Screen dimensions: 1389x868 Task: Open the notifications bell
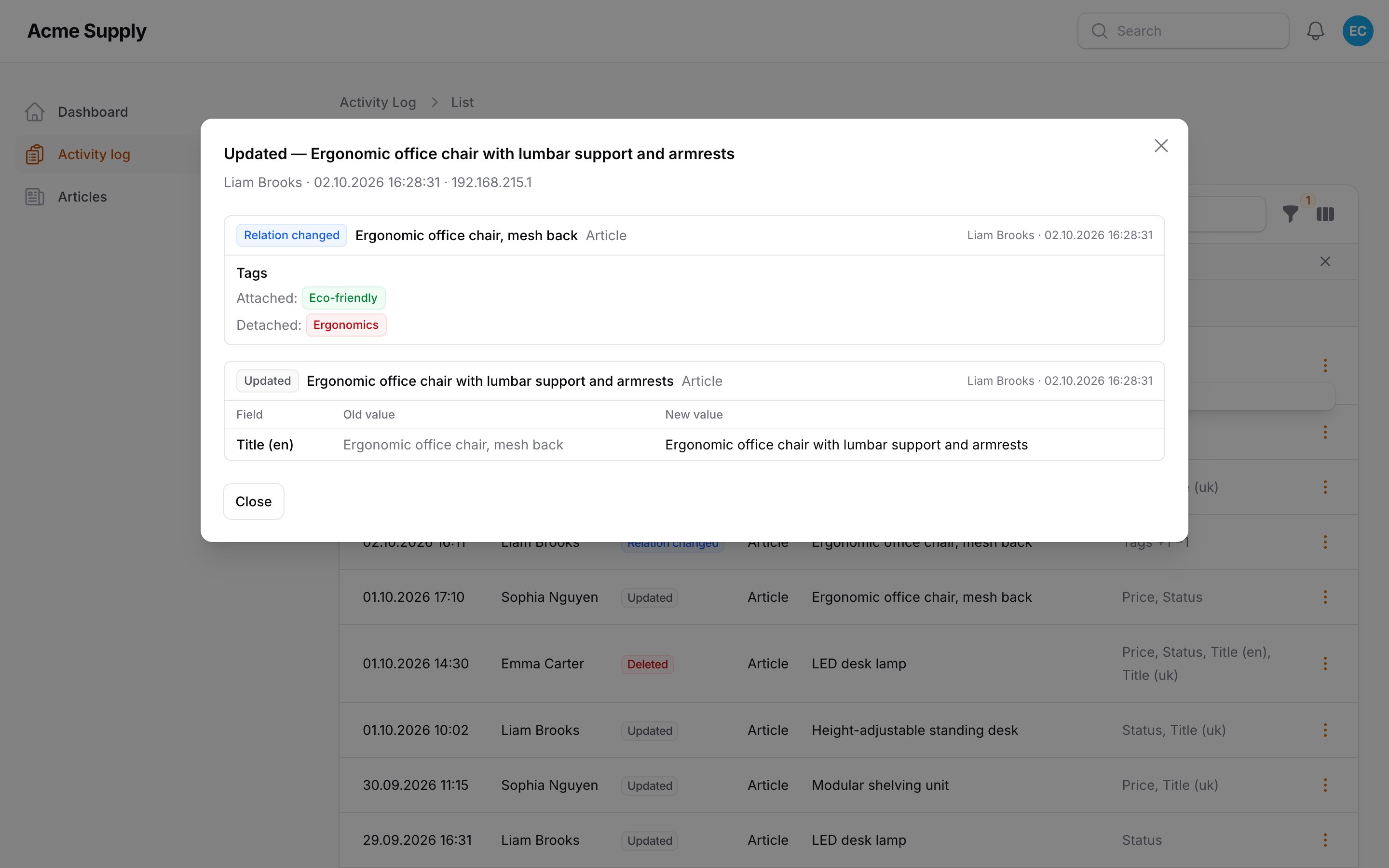tap(1315, 31)
